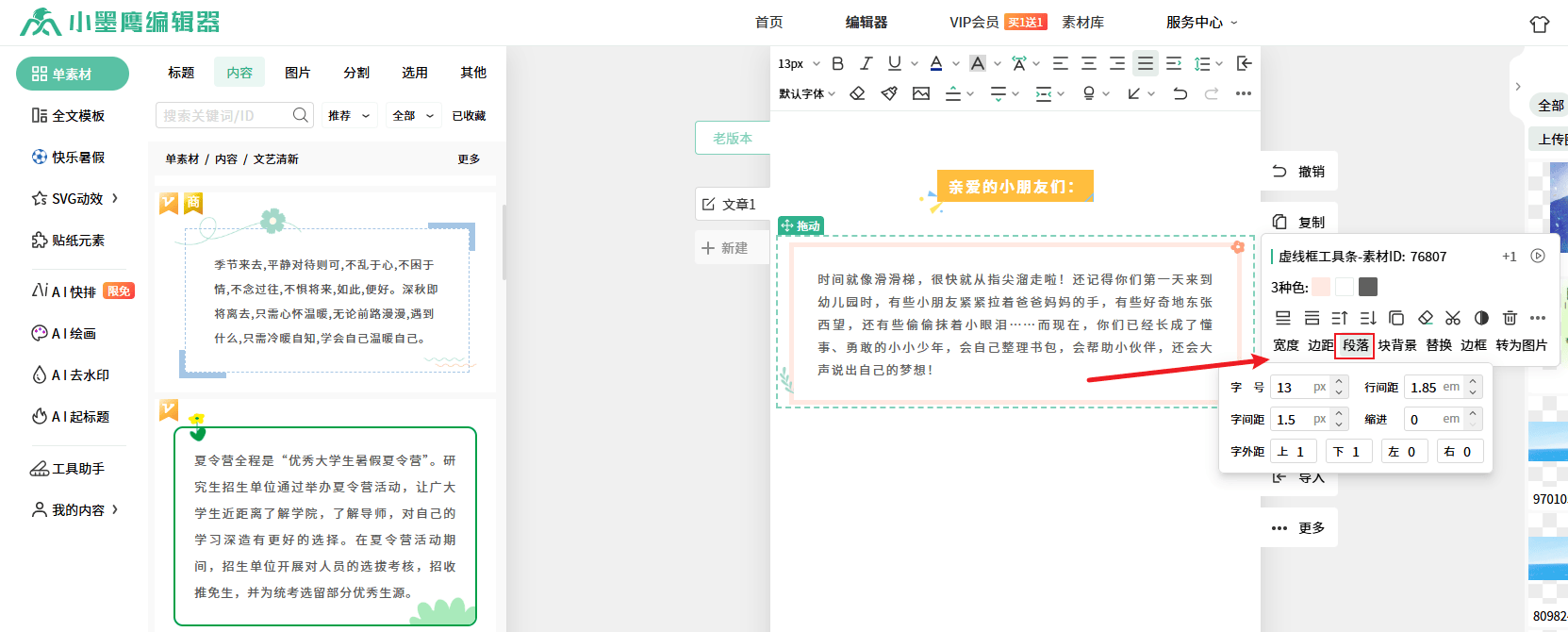
Task: Click the play circle icon beside material ID
Action: [1538, 256]
